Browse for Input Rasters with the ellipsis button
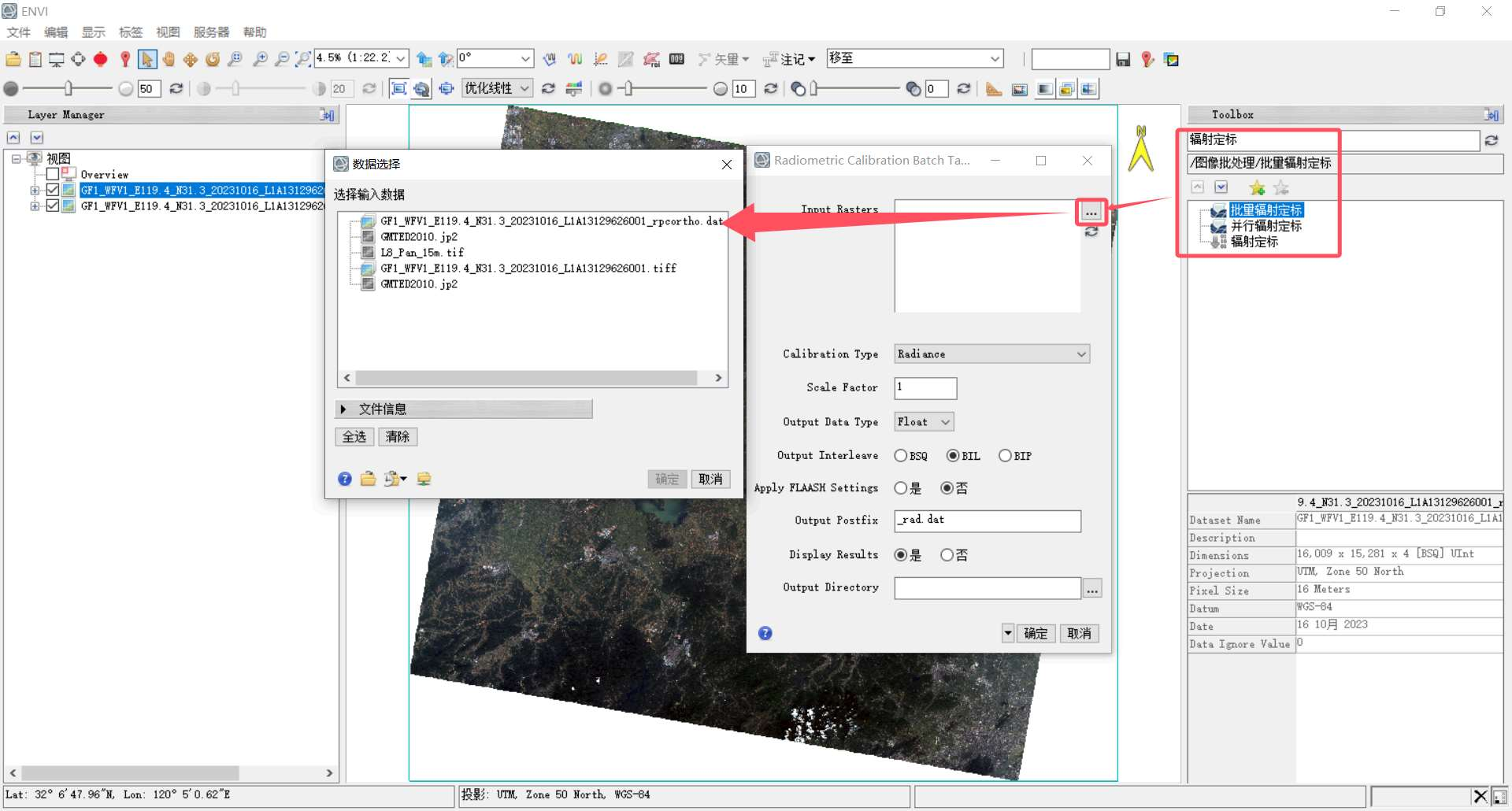The width and height of the screenshot is (1512, 811). (x=1091, y=213)
